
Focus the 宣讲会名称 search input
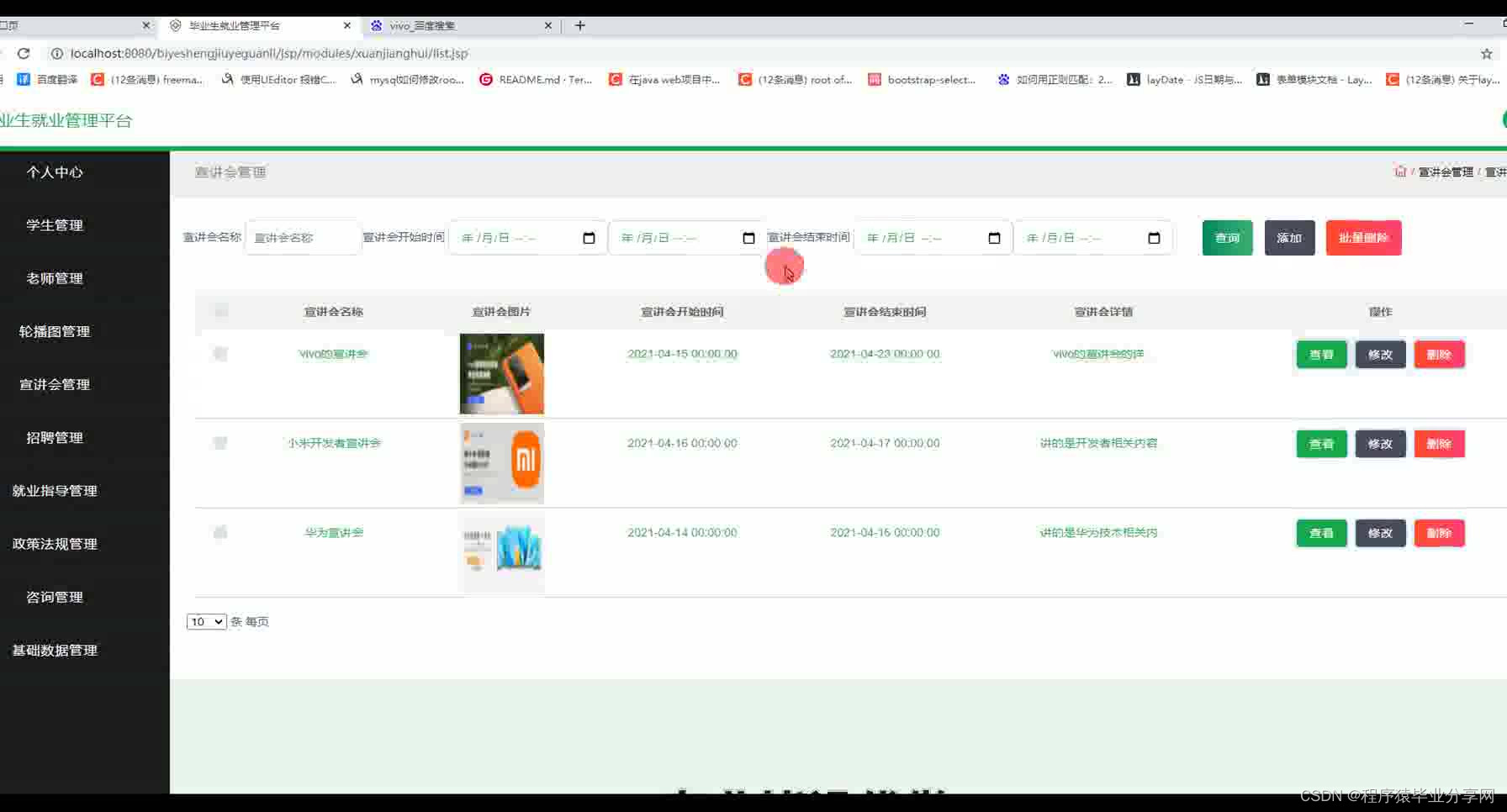pyautogui.click(x=303, y=238)
